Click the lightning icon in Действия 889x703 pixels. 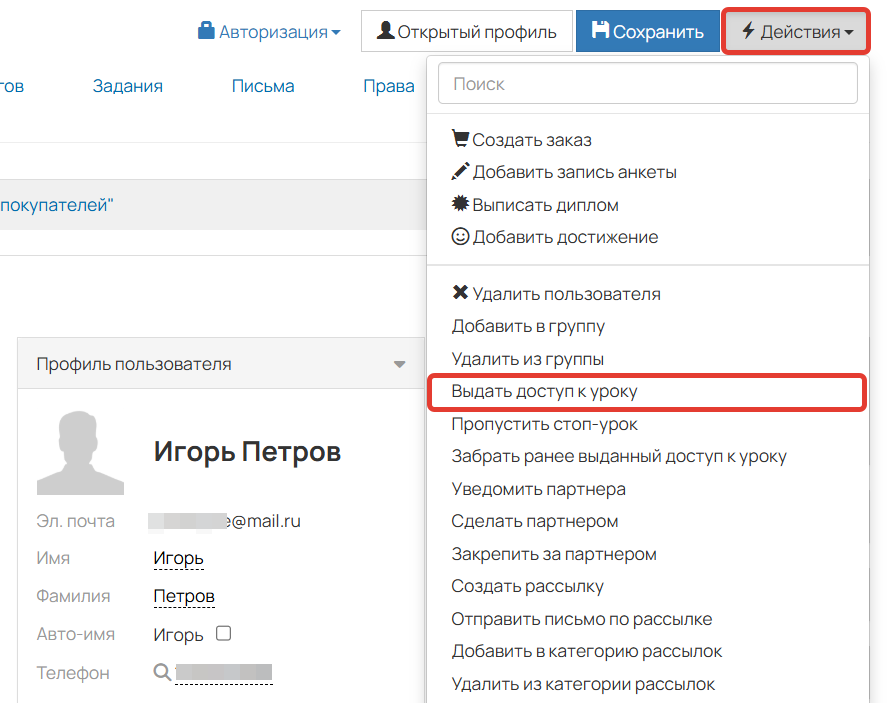[748, 30]
